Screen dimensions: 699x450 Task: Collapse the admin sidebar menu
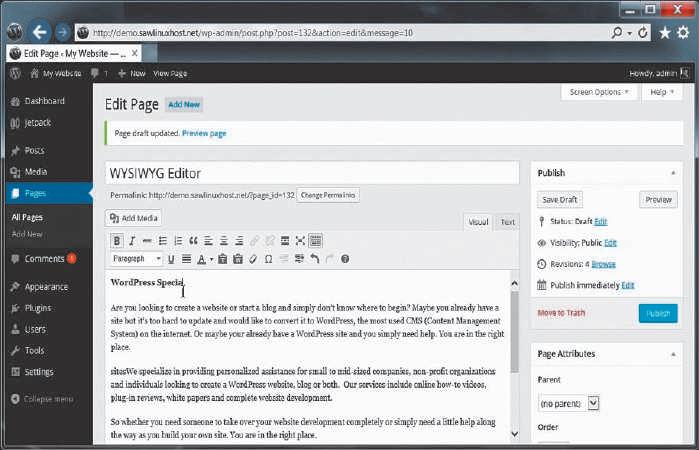pyautogui.click(x=42, y=399)
